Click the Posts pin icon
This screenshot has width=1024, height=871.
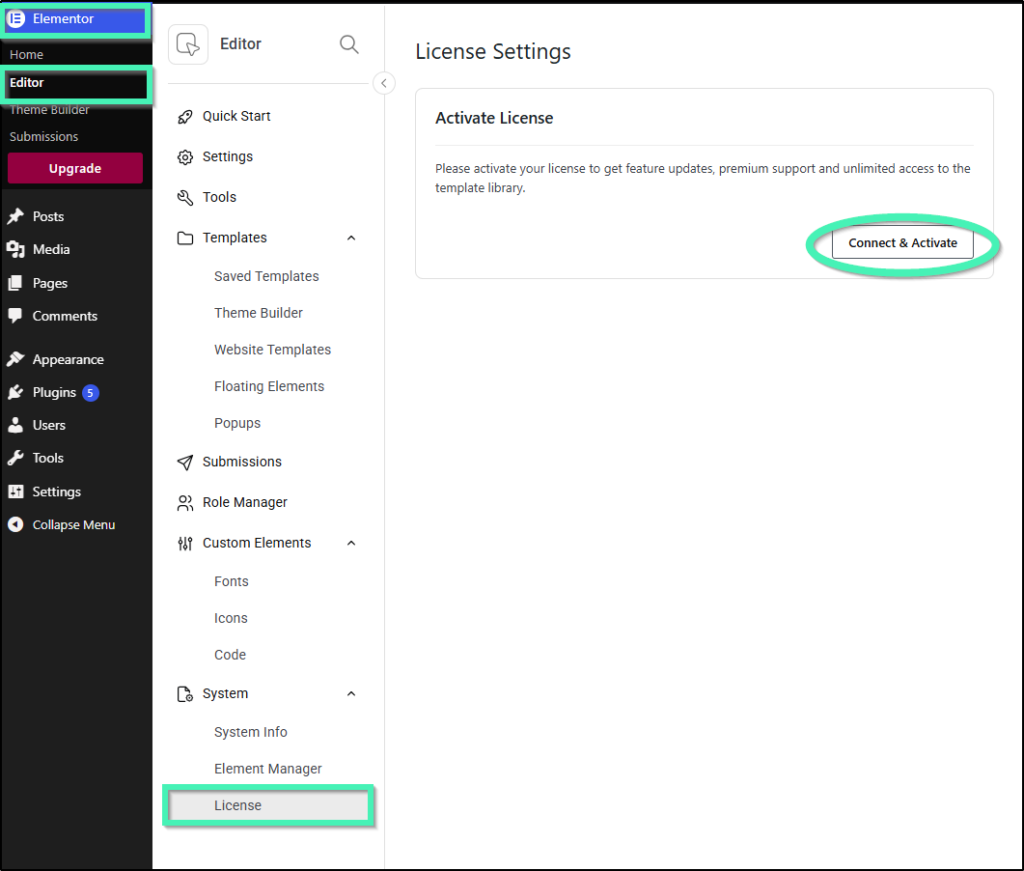click(16, 216)
